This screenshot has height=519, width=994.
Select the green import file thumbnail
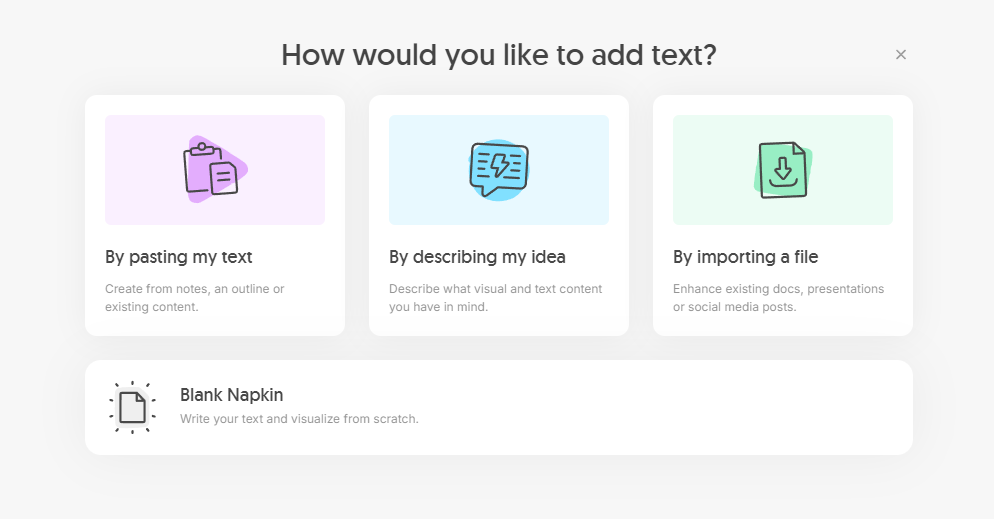pyautogui.click(x=783, y=170)
